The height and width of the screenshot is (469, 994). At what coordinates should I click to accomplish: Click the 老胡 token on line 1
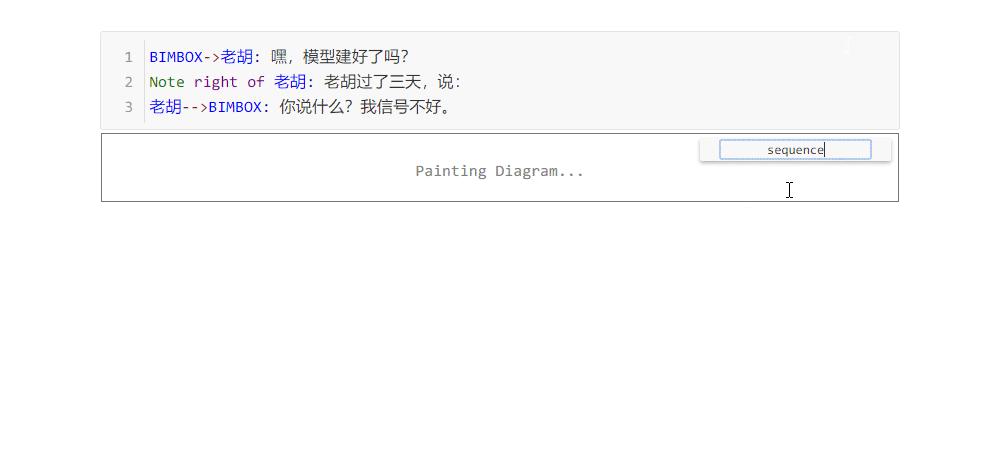pyautogui.click(x=236, y=58)
